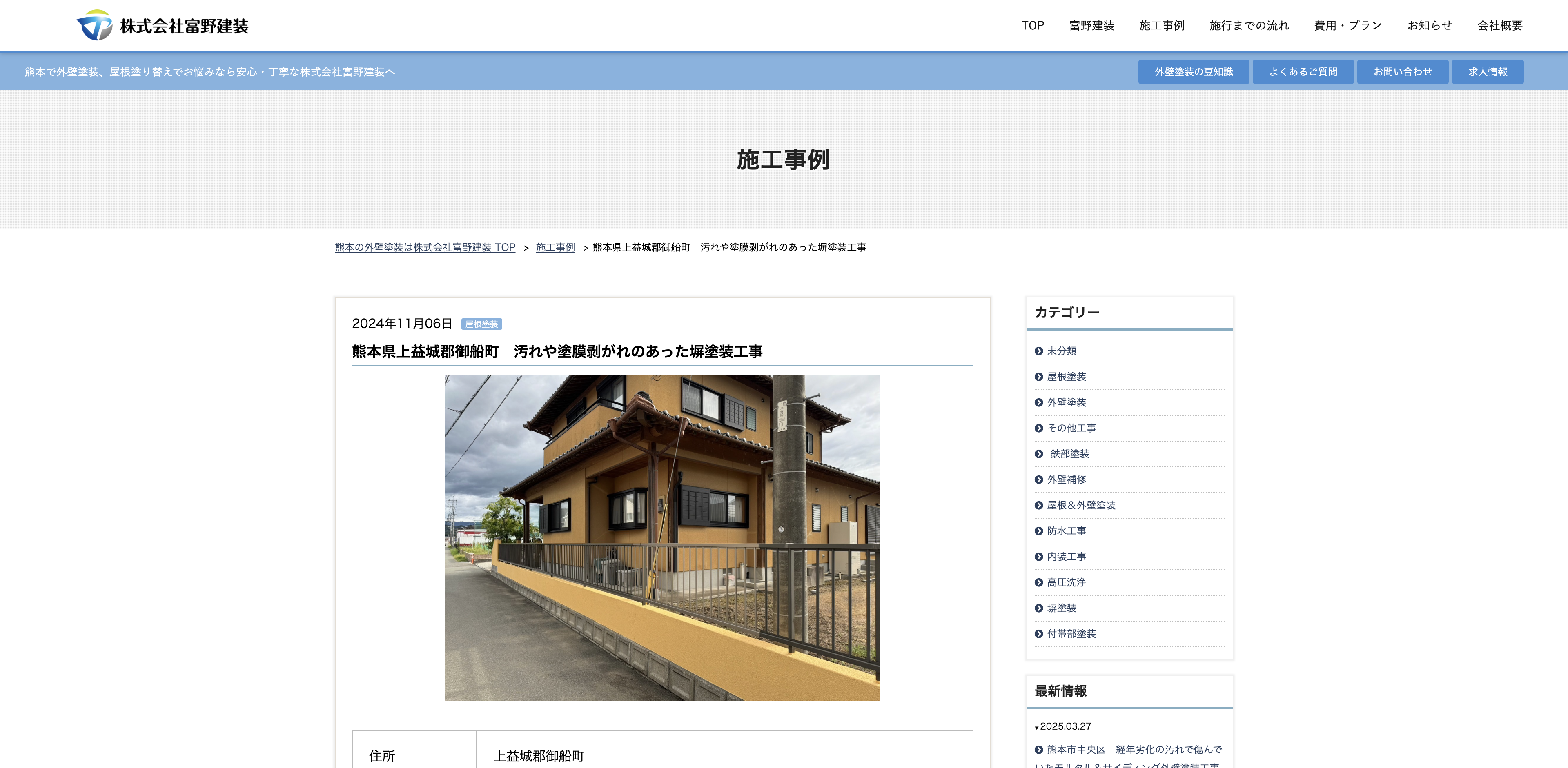Click よくあるご質問 button
Viewport: 1568px width, 768px height.
(x=1303, y=72)
